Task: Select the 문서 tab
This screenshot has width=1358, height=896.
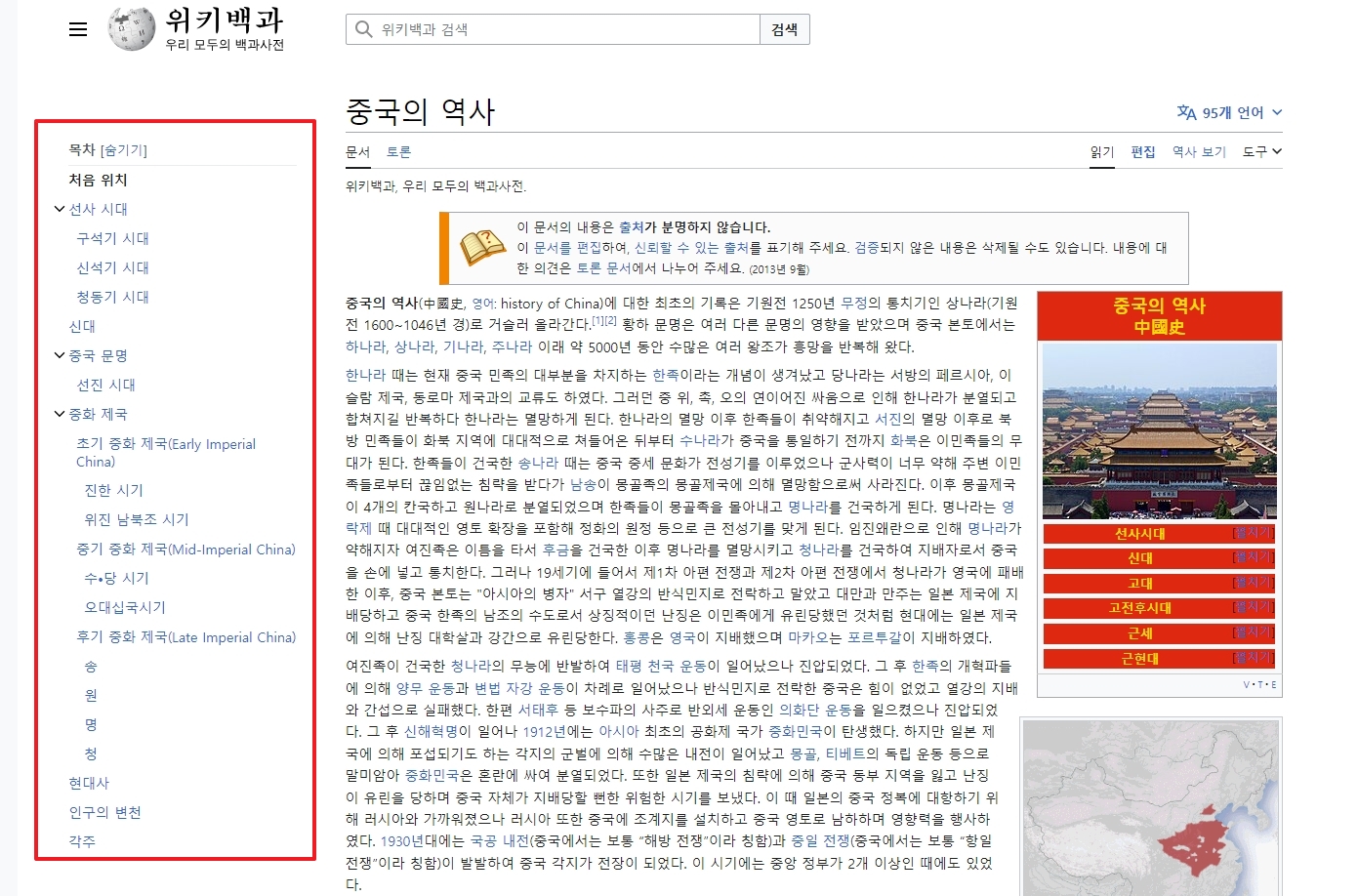Action: tap(357, 151)
